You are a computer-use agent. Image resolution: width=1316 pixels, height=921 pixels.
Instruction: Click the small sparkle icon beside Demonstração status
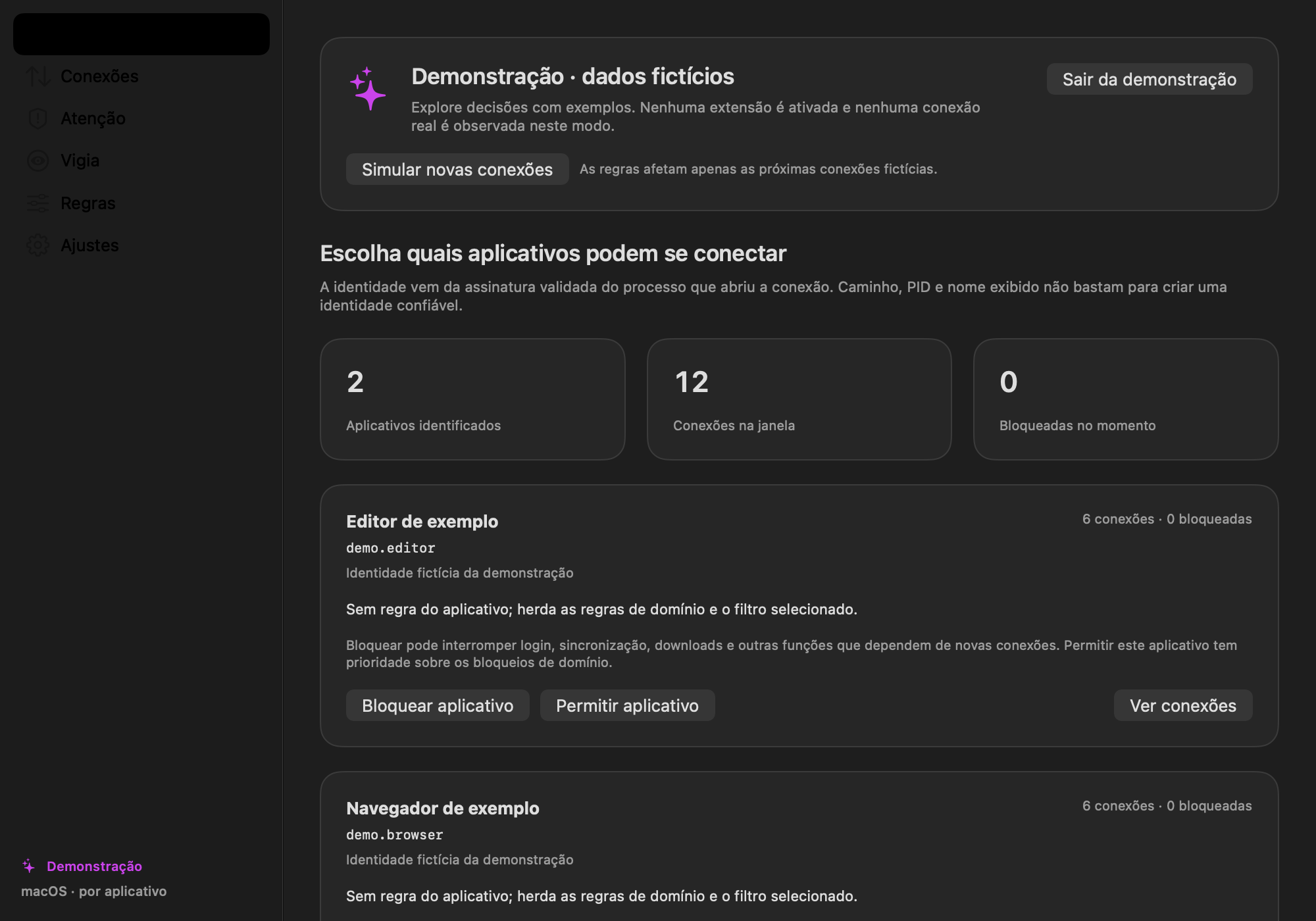click(28, 866)
